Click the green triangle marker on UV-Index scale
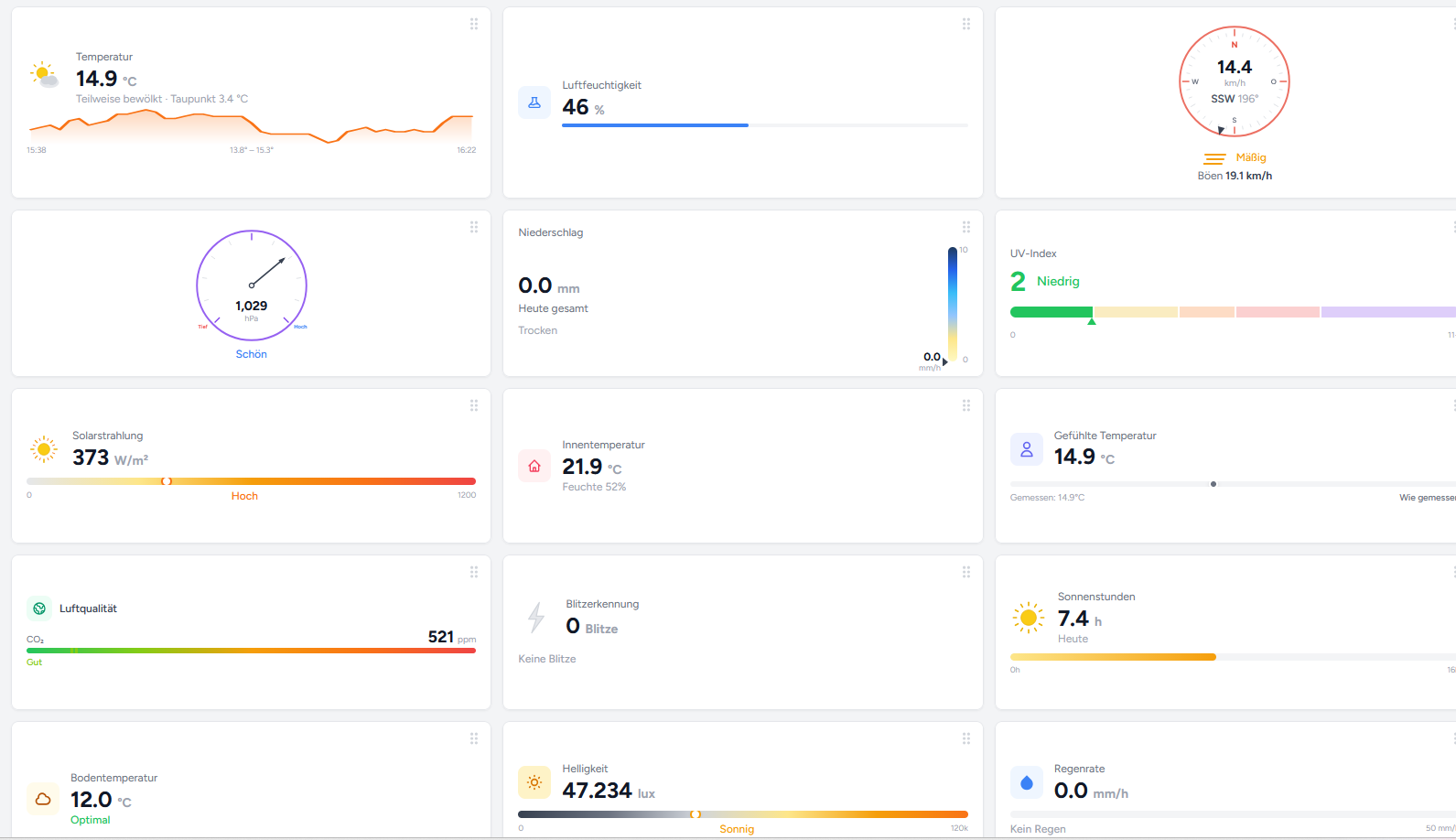Screen dimensions: 1456x840 point(1091,321)
